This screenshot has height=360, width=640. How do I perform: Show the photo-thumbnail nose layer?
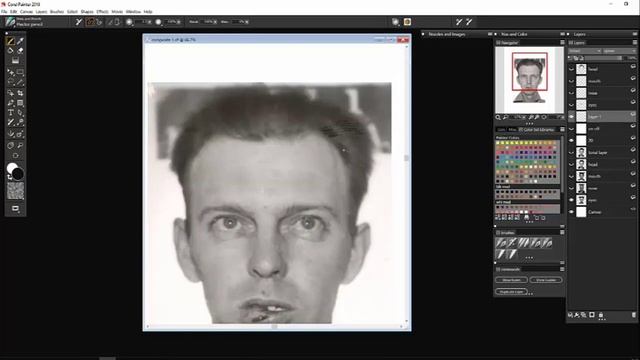pyautogui.click(x=571, y=188)
